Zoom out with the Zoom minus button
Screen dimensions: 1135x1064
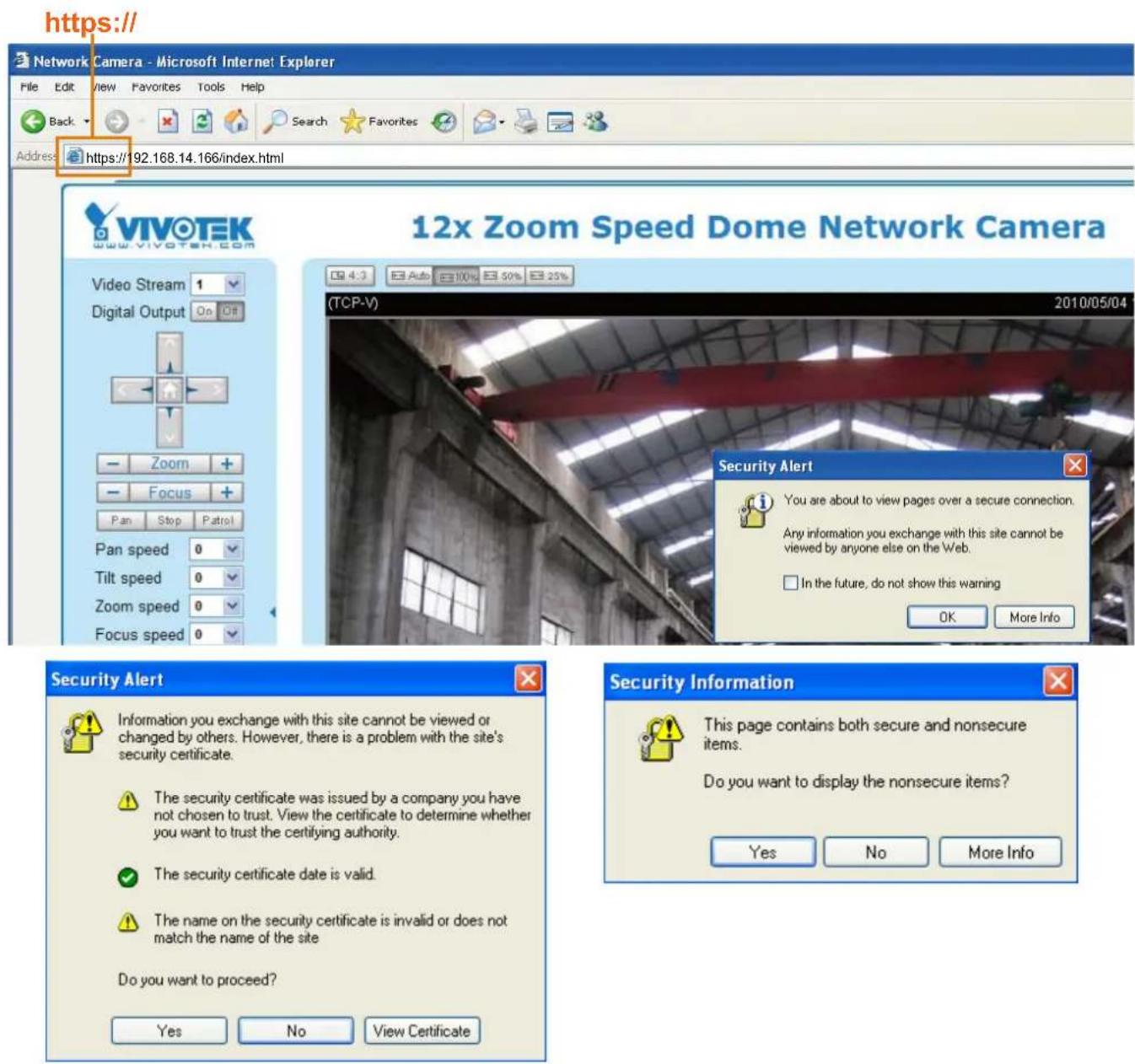[x=113, y=464]
